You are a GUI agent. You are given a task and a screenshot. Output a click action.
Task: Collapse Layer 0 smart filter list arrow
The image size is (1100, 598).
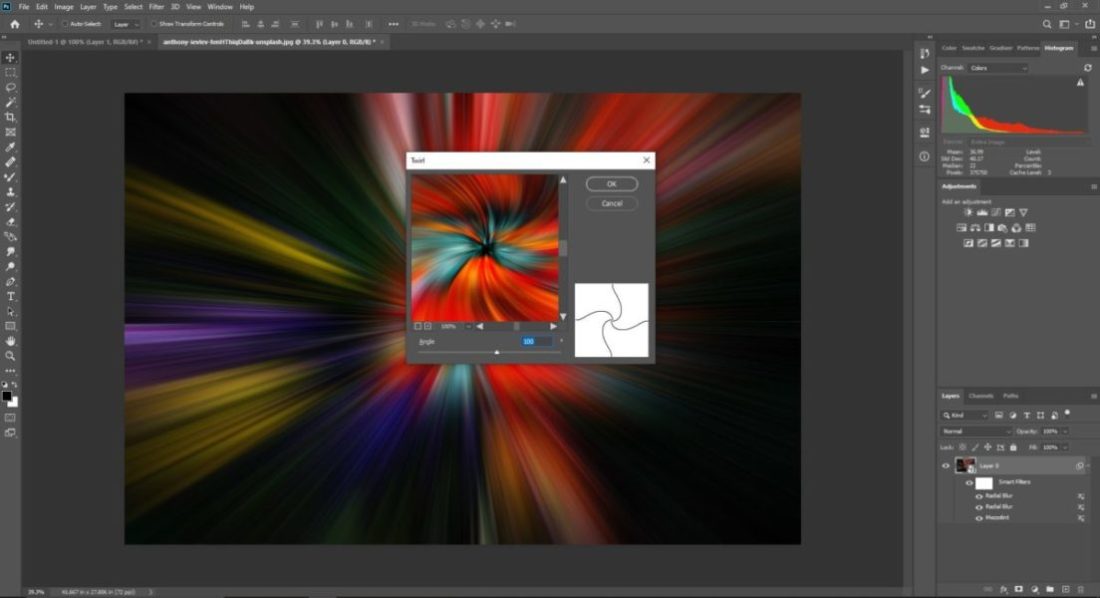coord(1089,465)
